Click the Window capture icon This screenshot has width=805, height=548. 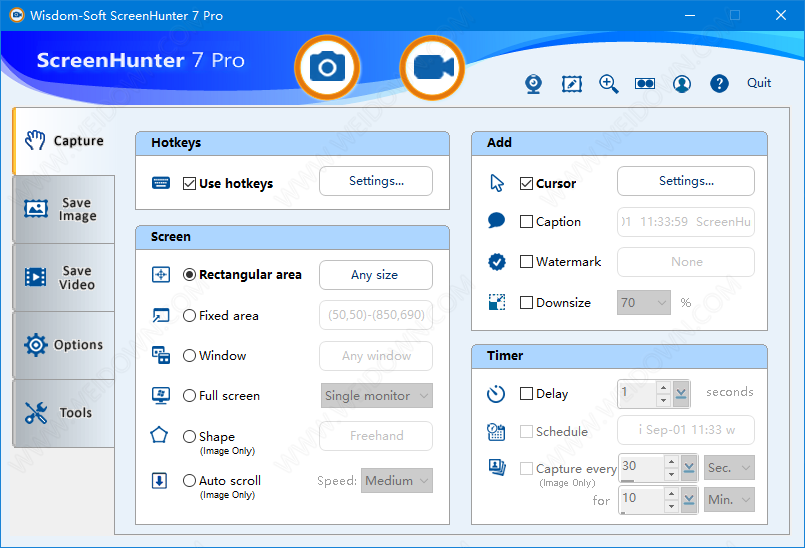coord(161,355)
